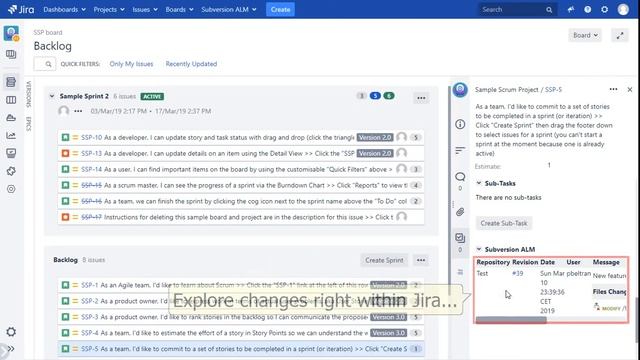Image resolution: width=640 pixels, height=360 pixels.
Task: Open Sample Sprint 2 more actions menu
Action: coord(421,98)
